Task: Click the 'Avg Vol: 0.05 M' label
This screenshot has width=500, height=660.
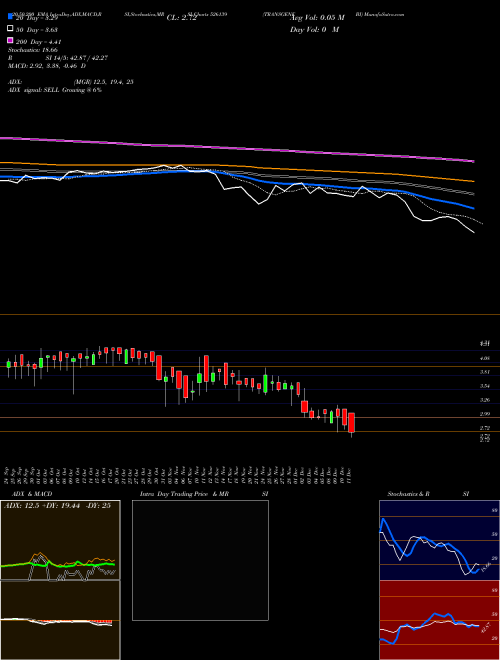Action: 317,18
